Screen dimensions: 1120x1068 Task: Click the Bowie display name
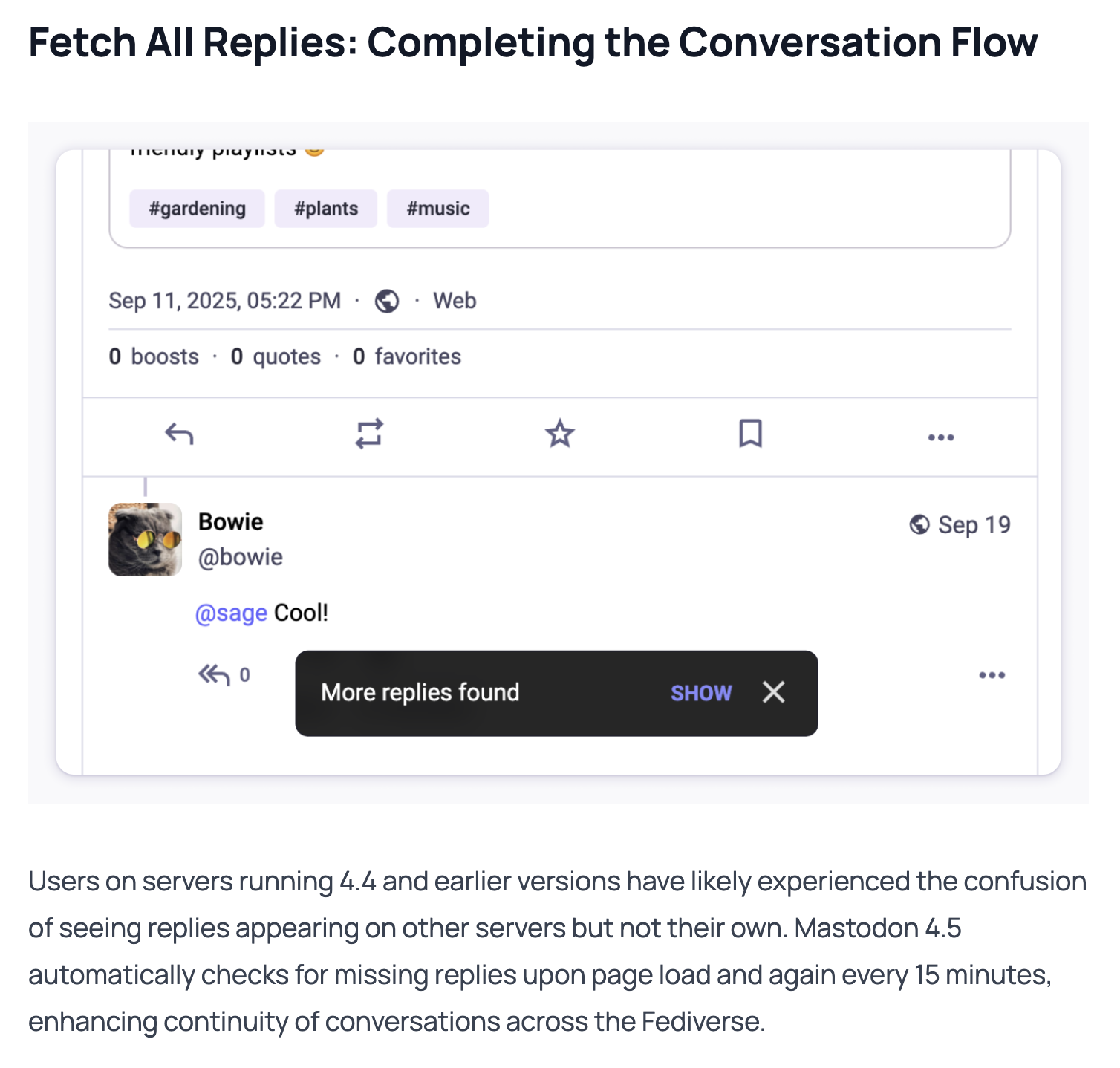(231, 522)
